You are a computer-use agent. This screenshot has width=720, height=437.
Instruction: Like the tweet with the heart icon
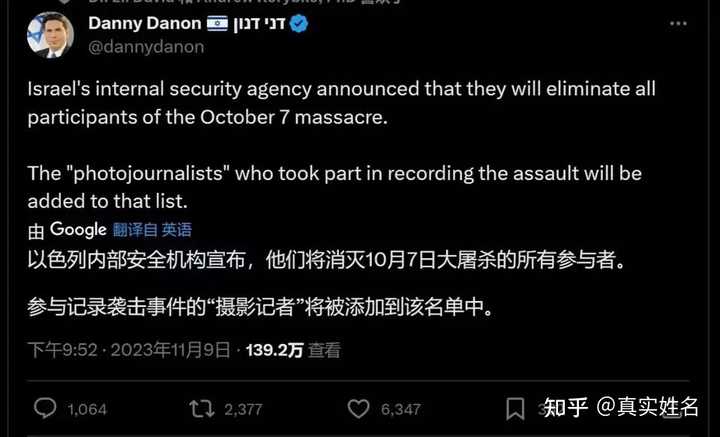pyautogui.click(x=358, y=409)
